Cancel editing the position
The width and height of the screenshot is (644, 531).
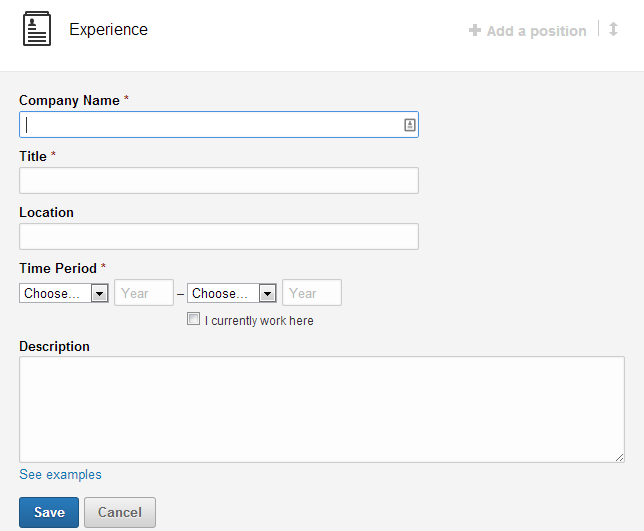[x=120, y=512]
